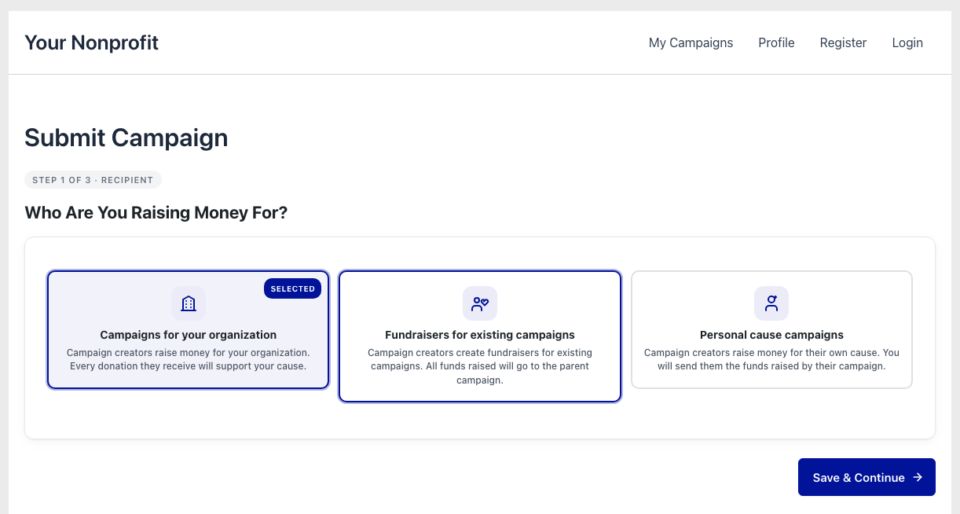Viewport: 960px width, 514px height.
Task: Click the personal cause description text
Action: 771,359
